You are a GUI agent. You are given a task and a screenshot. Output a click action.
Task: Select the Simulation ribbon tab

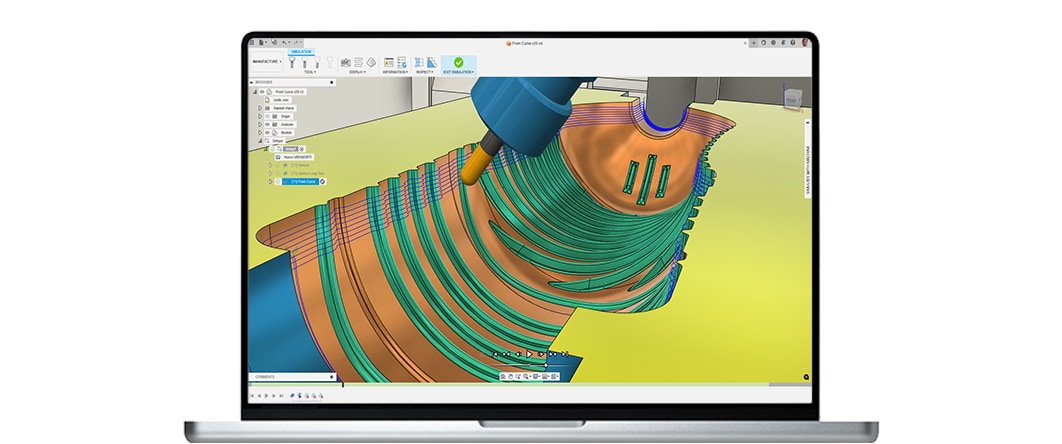[x=301, y=52]
